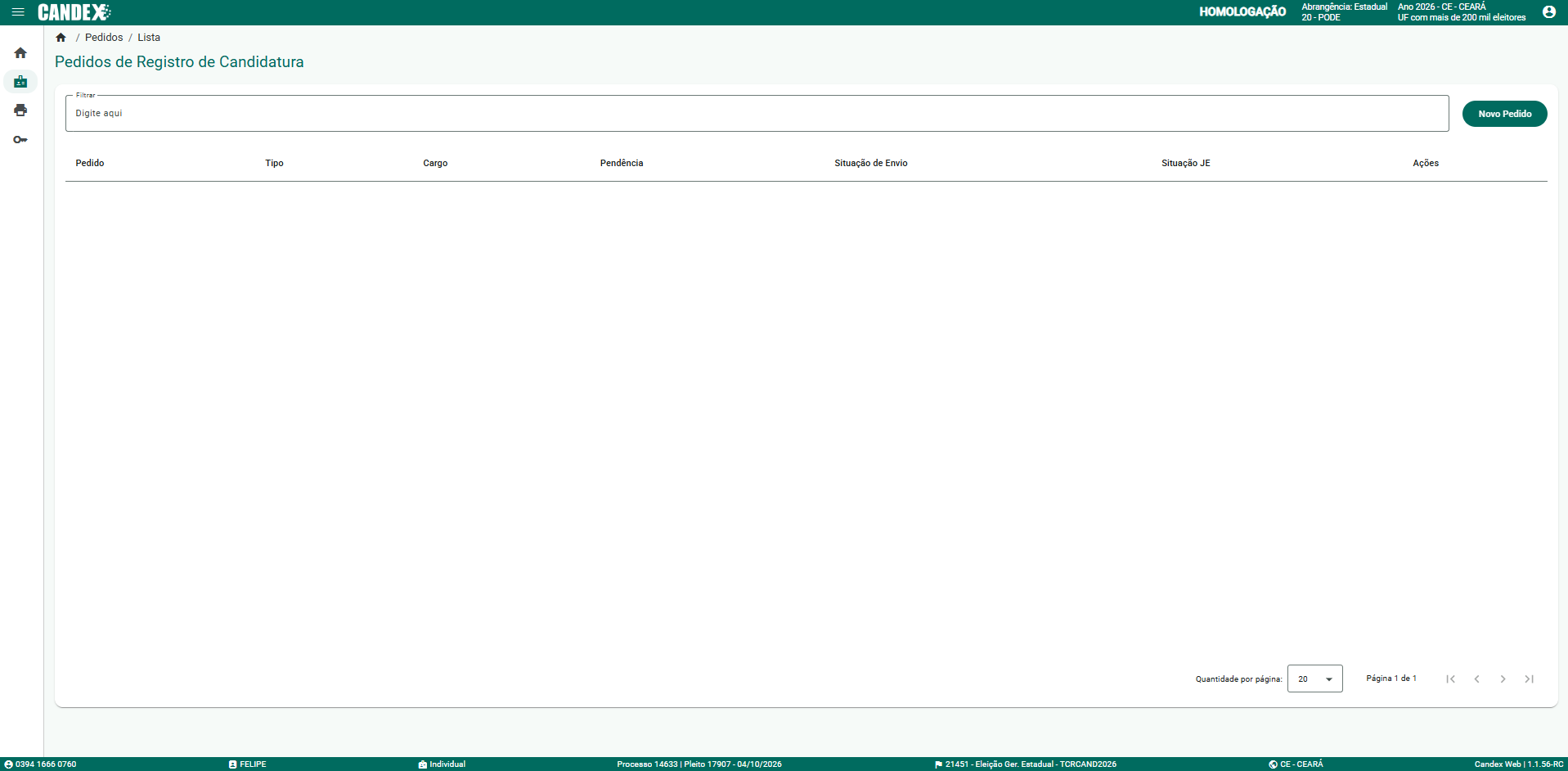
Task: Go to last page button
Action: pyautogui.click(x=1529, y=679)
